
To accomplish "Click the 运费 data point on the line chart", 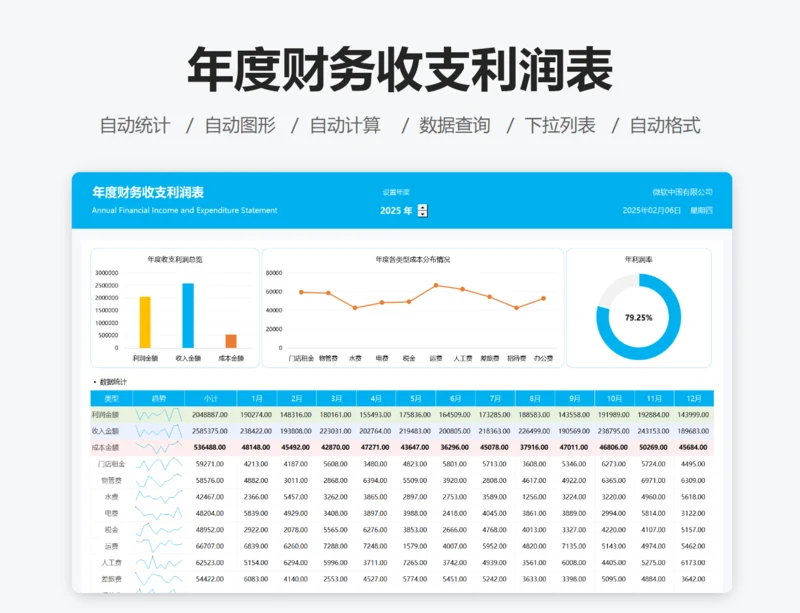I will click(x=436, y=285).
